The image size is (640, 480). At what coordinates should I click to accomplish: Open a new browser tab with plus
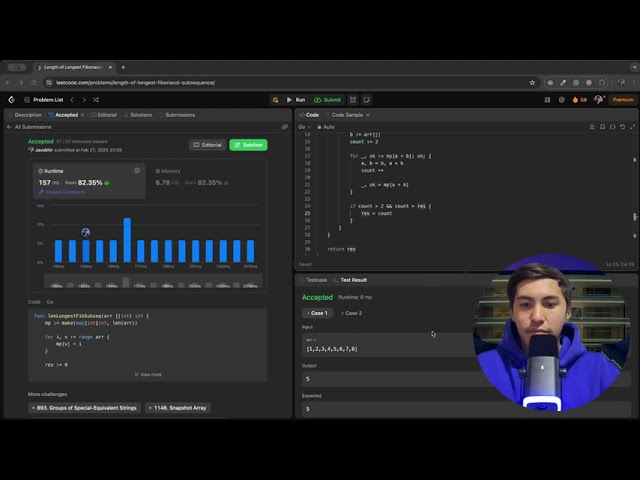click(123, 67)
